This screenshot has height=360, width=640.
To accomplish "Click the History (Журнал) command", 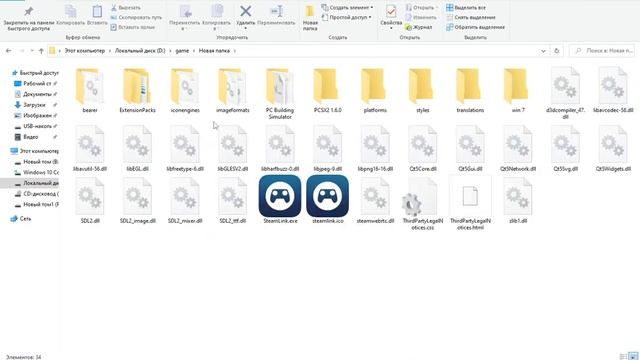I will pos(419,27).
